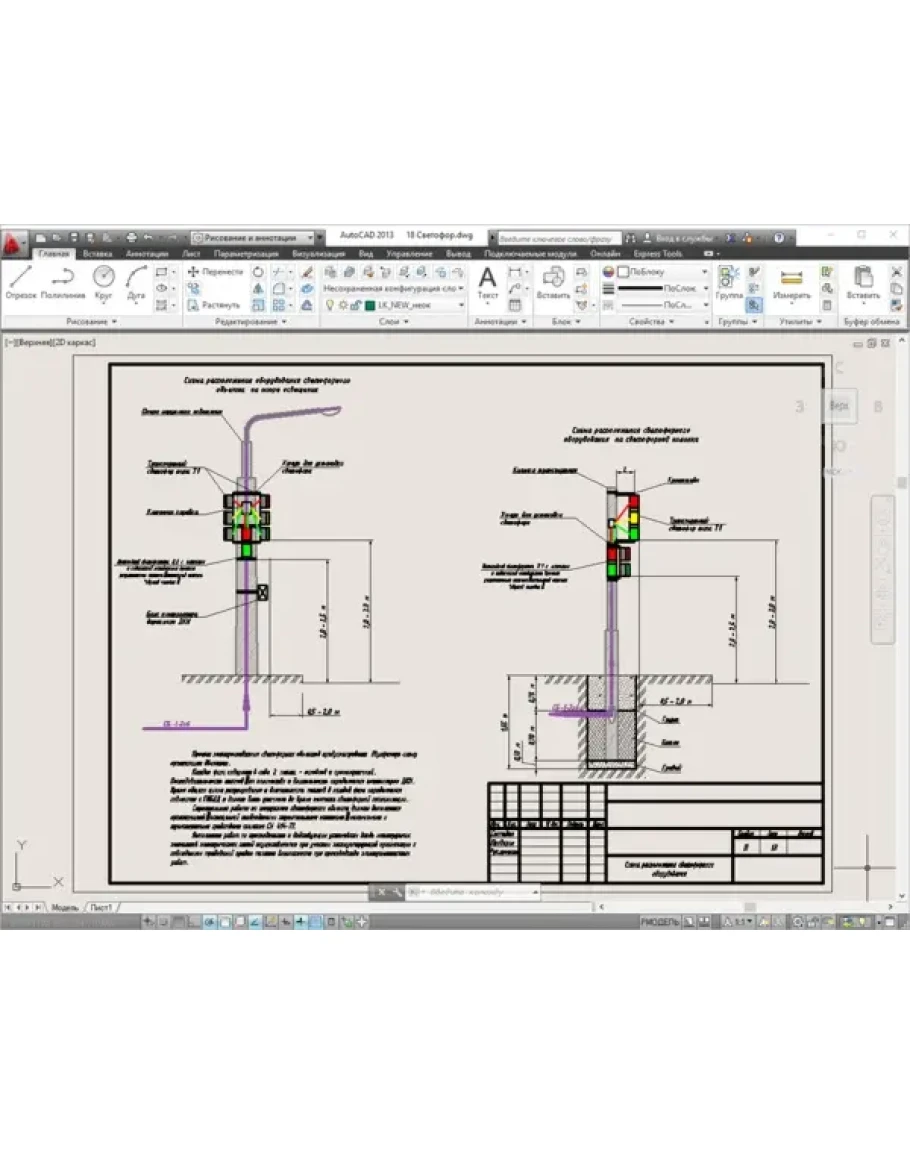910x1155 pixels.
Task: Click the command line input field
Action: pos(470,891)
